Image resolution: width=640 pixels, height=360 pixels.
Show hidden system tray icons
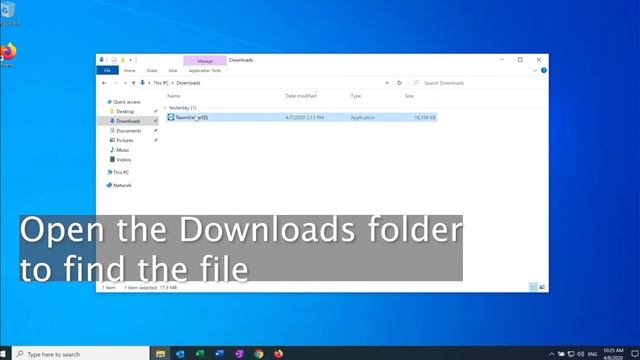pos(551,354)
